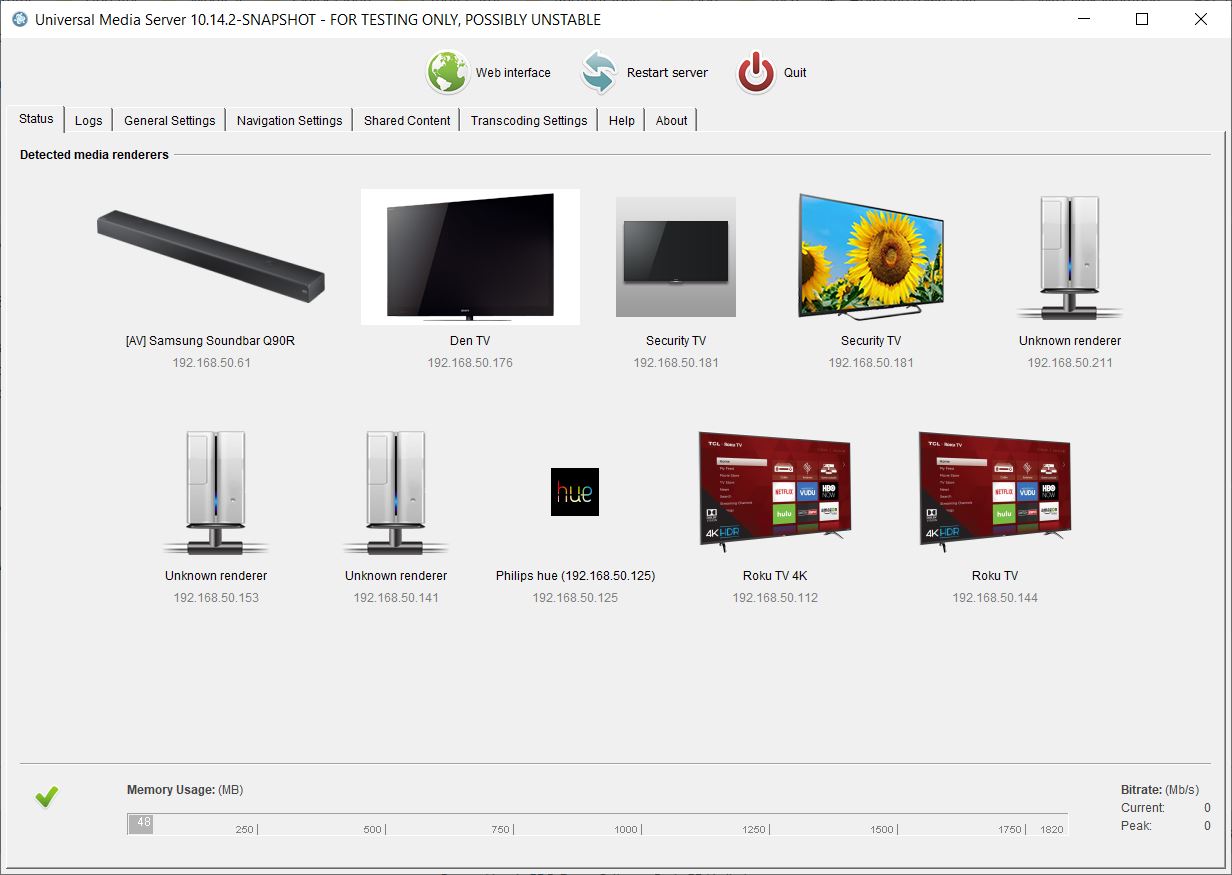Image resolution: width=1232 pixels, height=875 pixels.
Task: Click the green checkmark status icon
Action: pos(46,797)
